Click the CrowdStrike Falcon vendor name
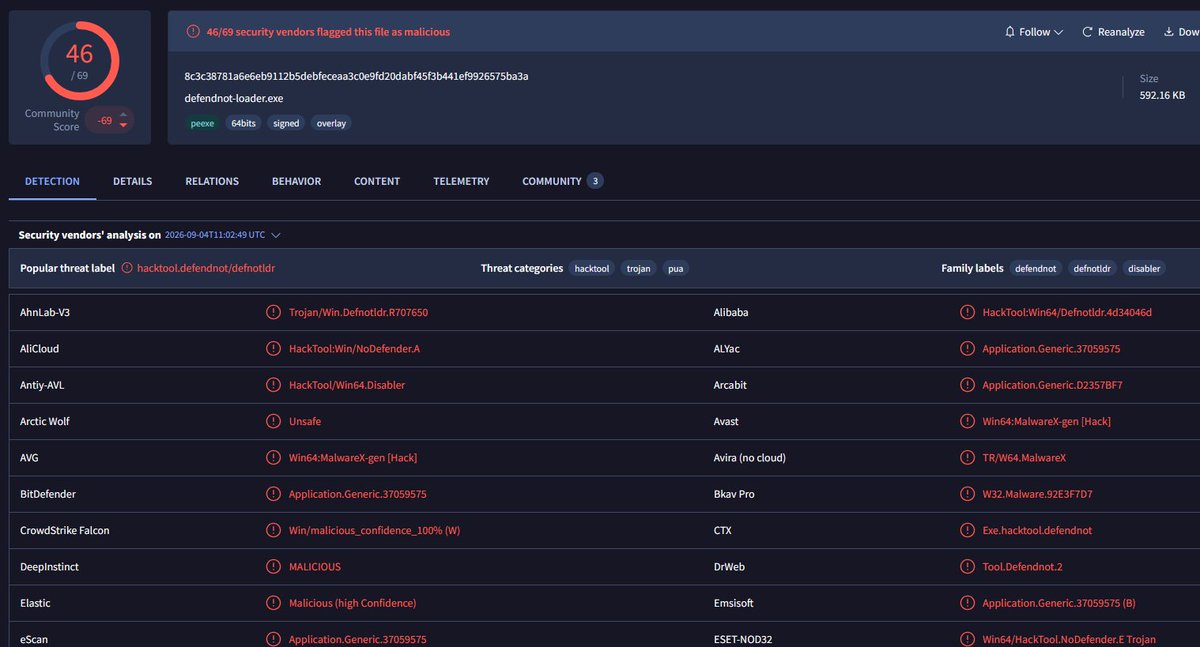Screen dimensions: 1200x647 65,530
